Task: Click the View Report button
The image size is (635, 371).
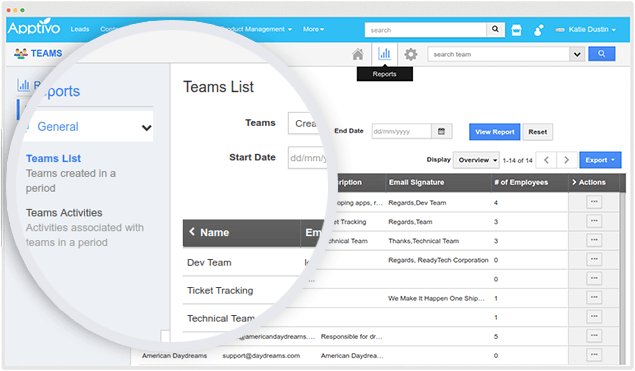Action: pos(494,132)
